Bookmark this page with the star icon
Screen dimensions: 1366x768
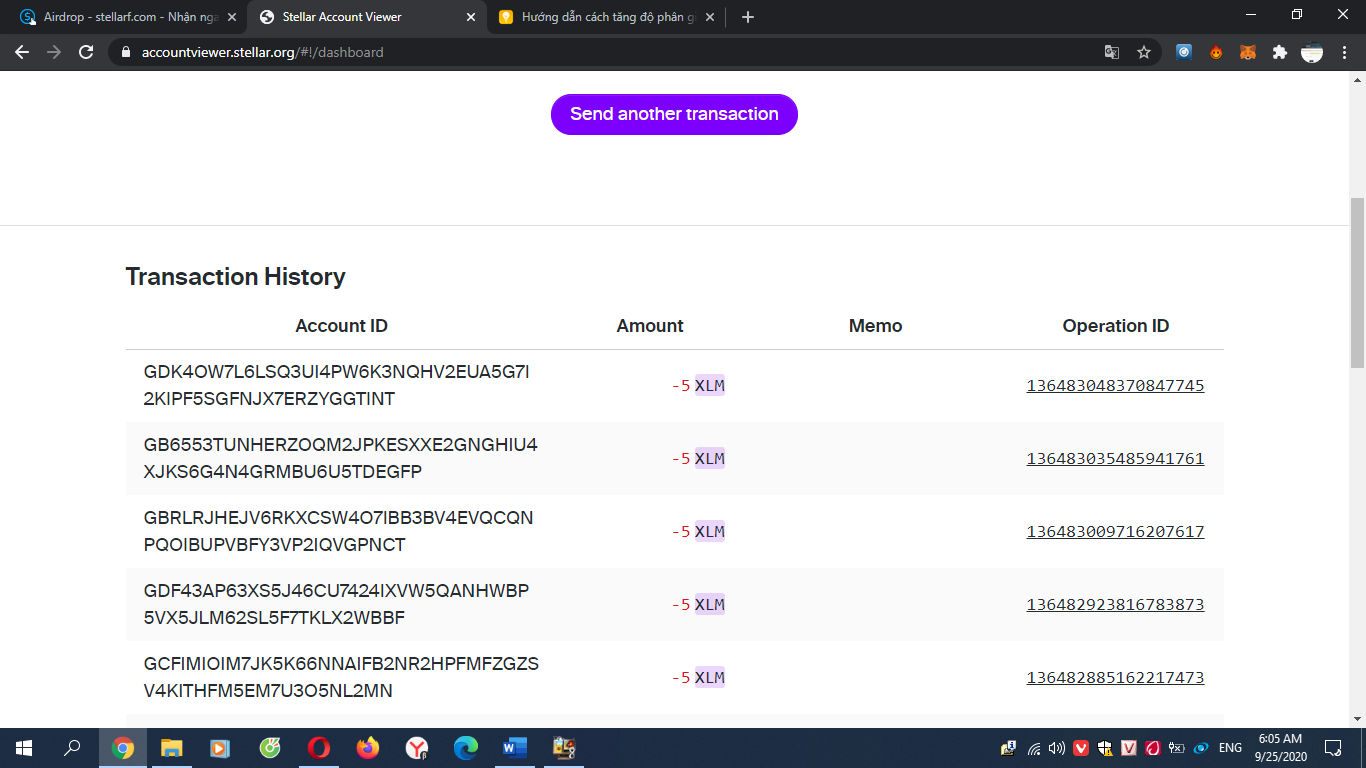point(1144,52)
